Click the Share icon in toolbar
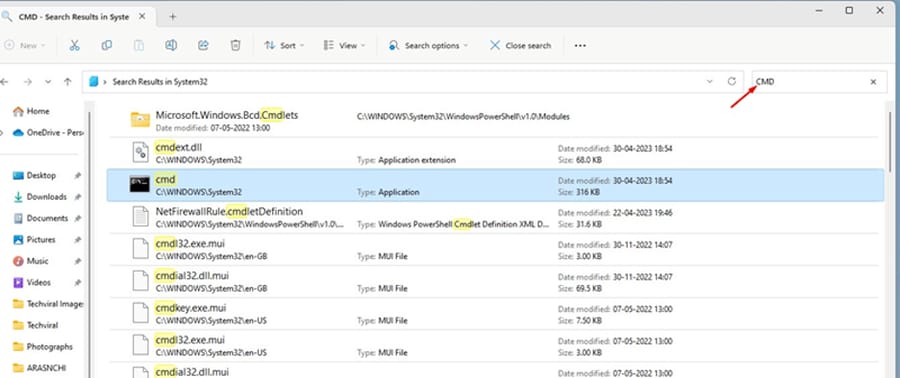900x378 pixels. tap(203, 45)
